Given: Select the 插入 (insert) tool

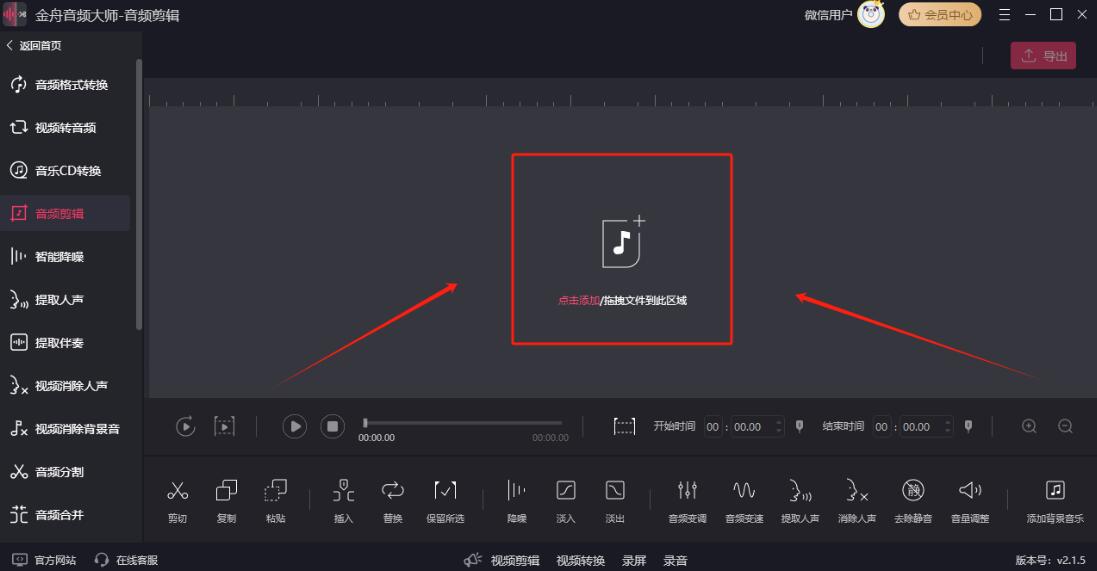Looking at the screenshot, I should (343, 500).
